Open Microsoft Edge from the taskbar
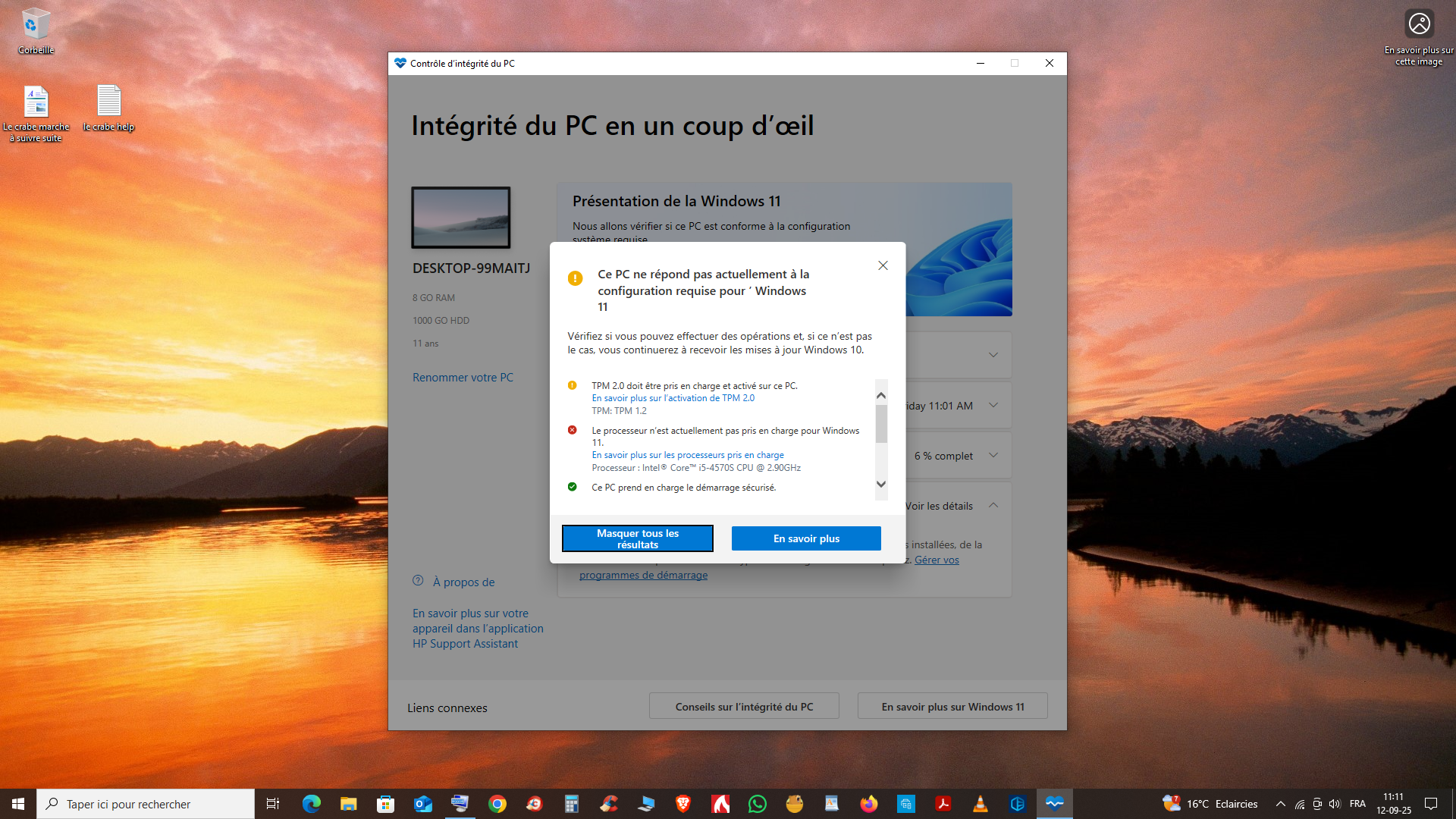 coord(312,804)
